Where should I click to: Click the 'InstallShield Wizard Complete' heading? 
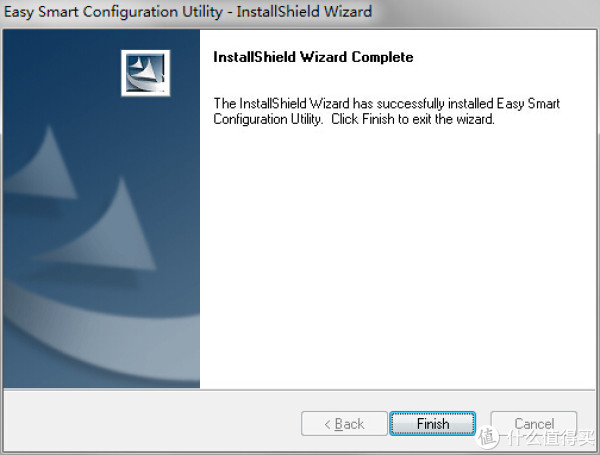[313, 57]
